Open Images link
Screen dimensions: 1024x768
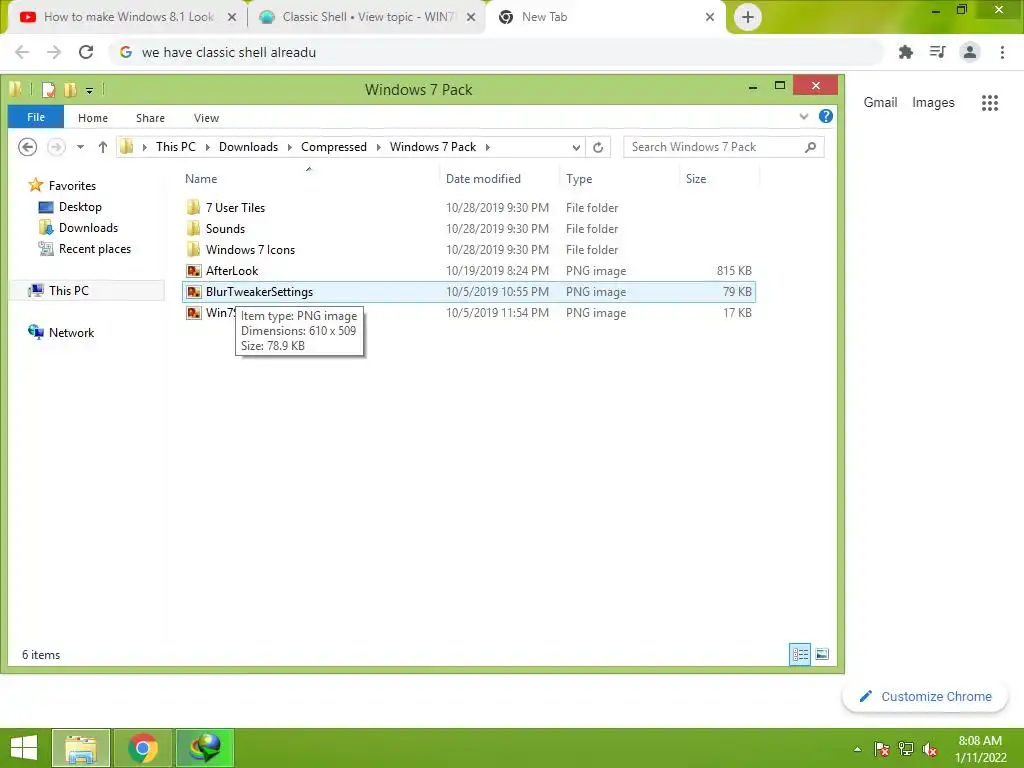(x=933, y=103)
